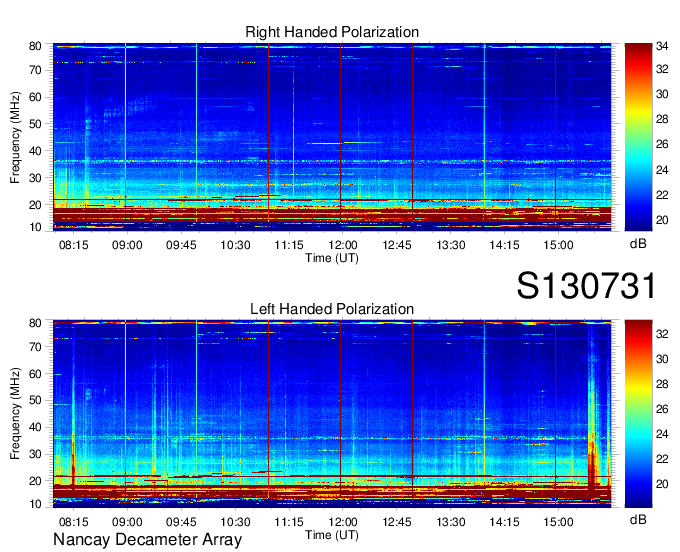This screenshot has width=680, height=552.
Task: Click the 10:30 time tick on the bottom plot
Action: (x=235, y=522)
